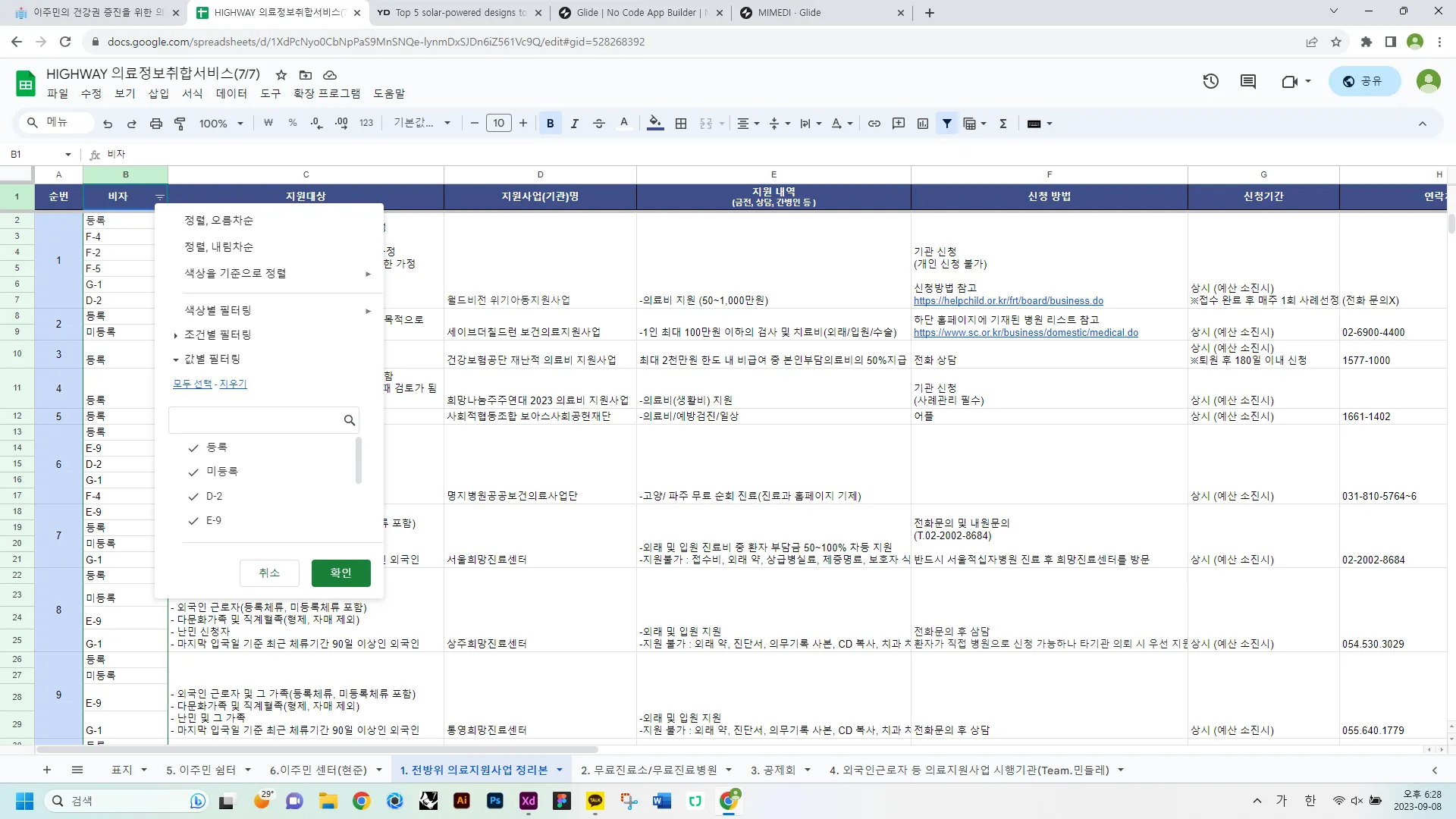This screenshot has height=819, width=1456.
Task: Click the functions sigma icon
Action: click(1003, 124)
